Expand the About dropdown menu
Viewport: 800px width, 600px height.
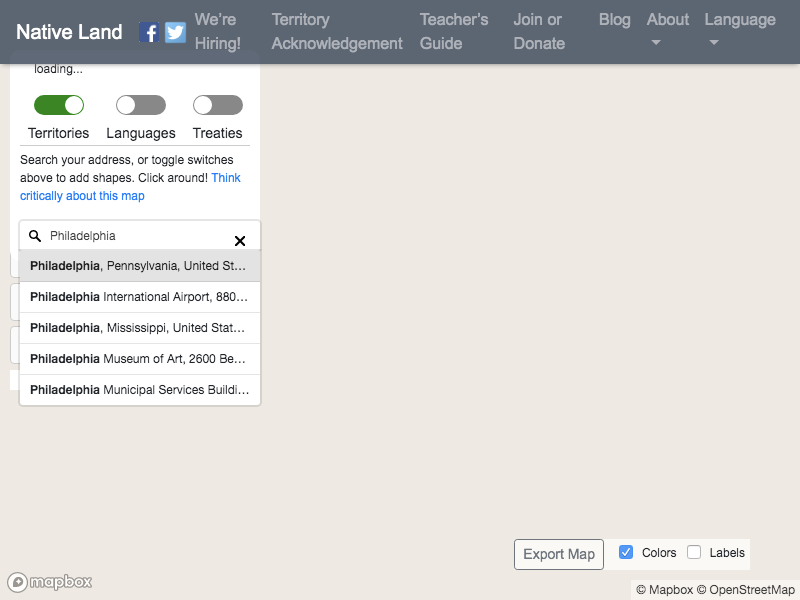click(667, 31)
